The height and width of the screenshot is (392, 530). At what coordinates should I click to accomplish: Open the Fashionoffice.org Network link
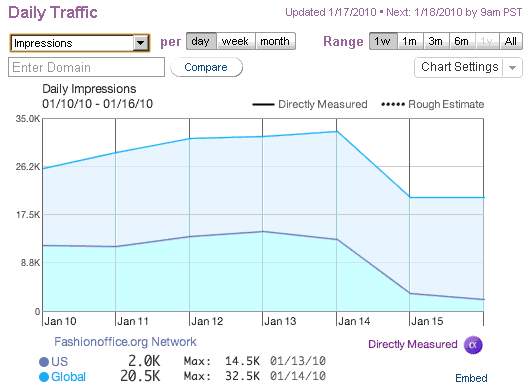coord(125,342)
